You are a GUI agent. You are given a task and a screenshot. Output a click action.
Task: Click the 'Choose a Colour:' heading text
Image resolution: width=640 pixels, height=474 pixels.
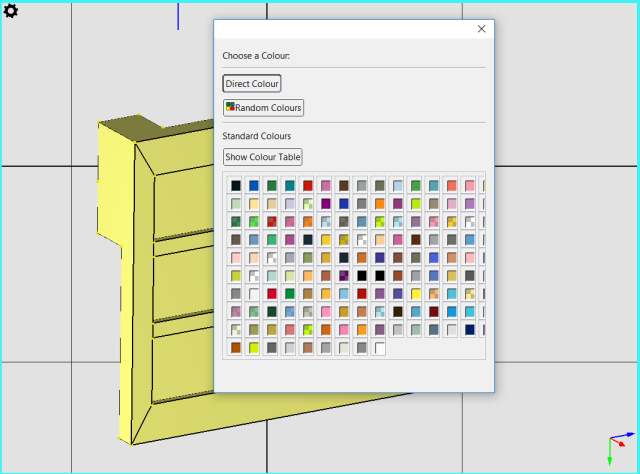coord(256,56)
